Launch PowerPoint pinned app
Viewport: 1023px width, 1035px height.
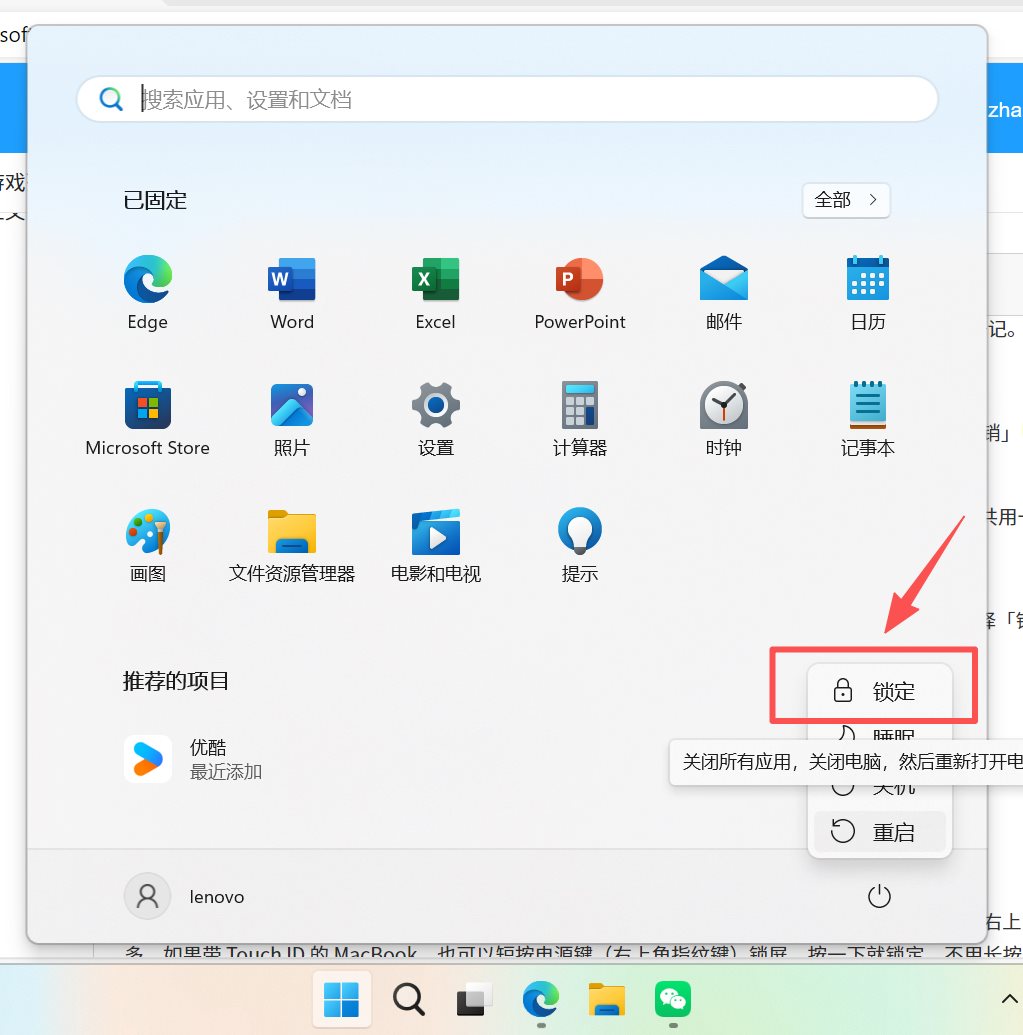[x=579, y=292]
